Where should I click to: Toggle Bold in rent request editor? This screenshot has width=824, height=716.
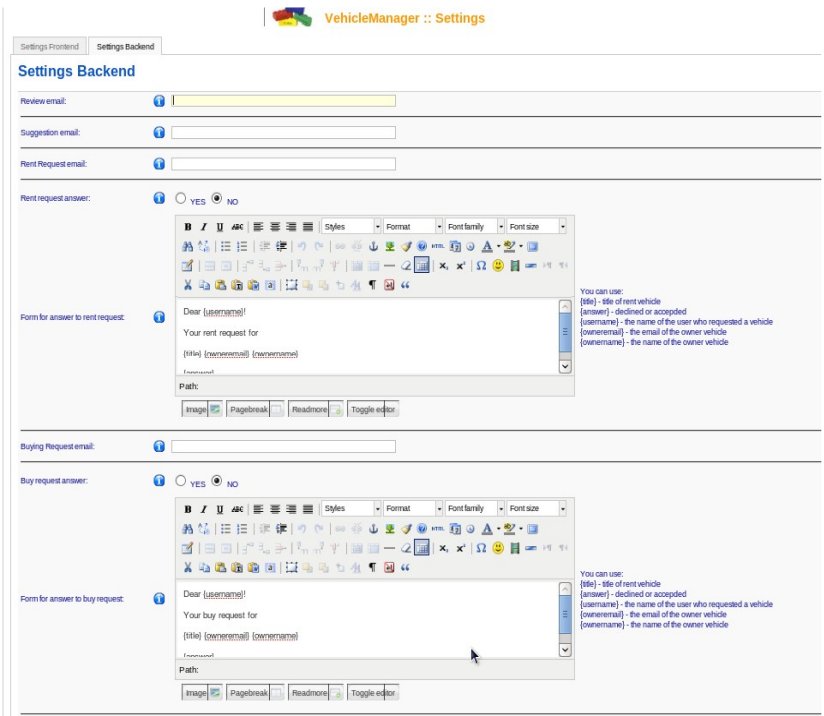coord(188,227)
